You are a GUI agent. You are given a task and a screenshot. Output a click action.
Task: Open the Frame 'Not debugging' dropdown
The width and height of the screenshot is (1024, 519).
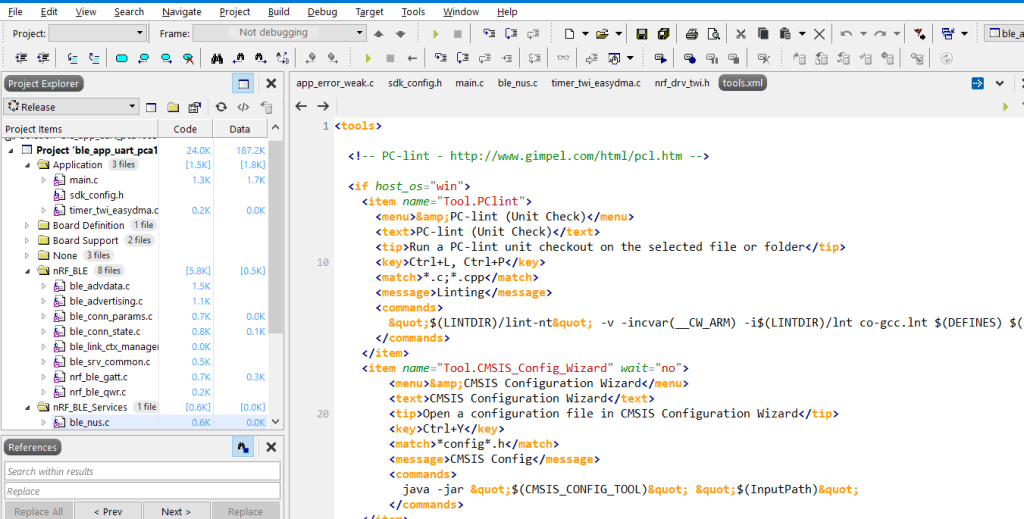(x=360, y=33)
